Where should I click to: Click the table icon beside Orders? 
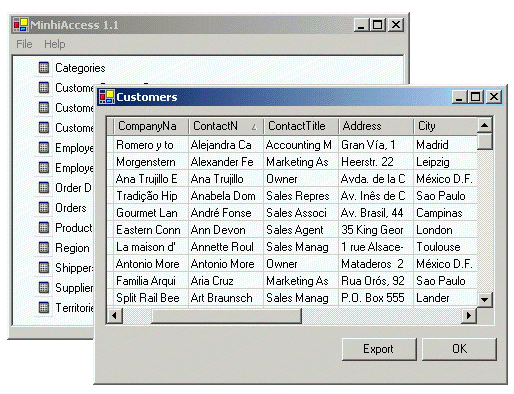click(x=44, y=208)
